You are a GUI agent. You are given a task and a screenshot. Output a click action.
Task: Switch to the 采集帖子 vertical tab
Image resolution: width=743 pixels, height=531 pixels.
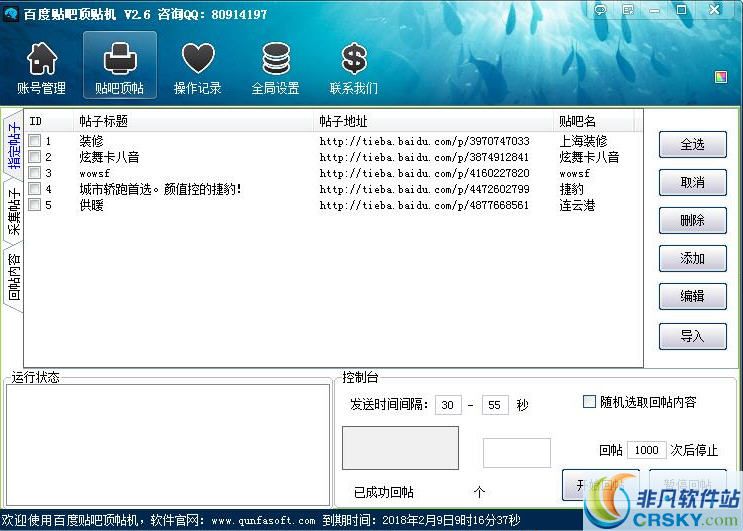(14, 212)
